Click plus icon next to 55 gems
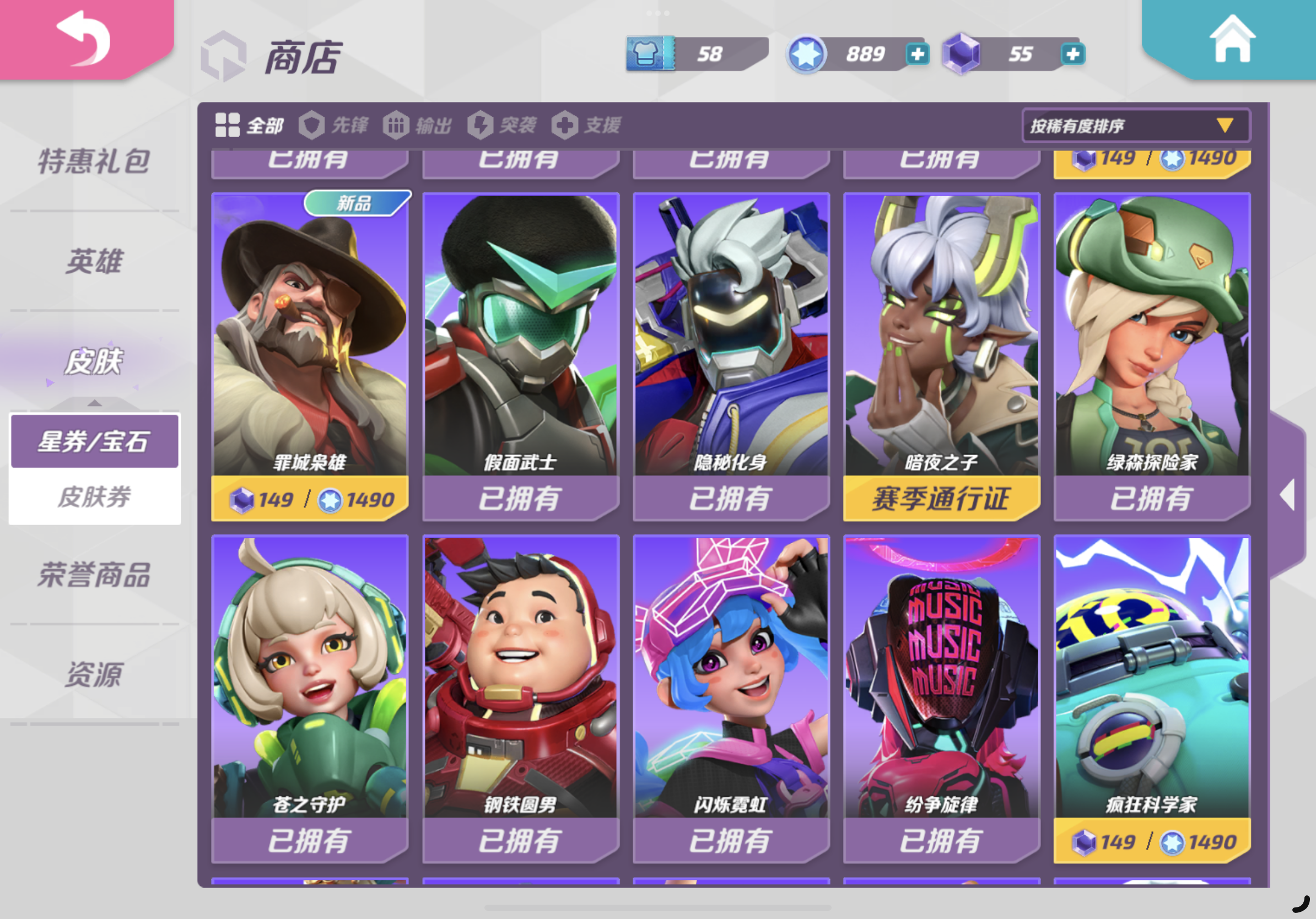The image size is (1316, 919). click(x=1072, y=55)
